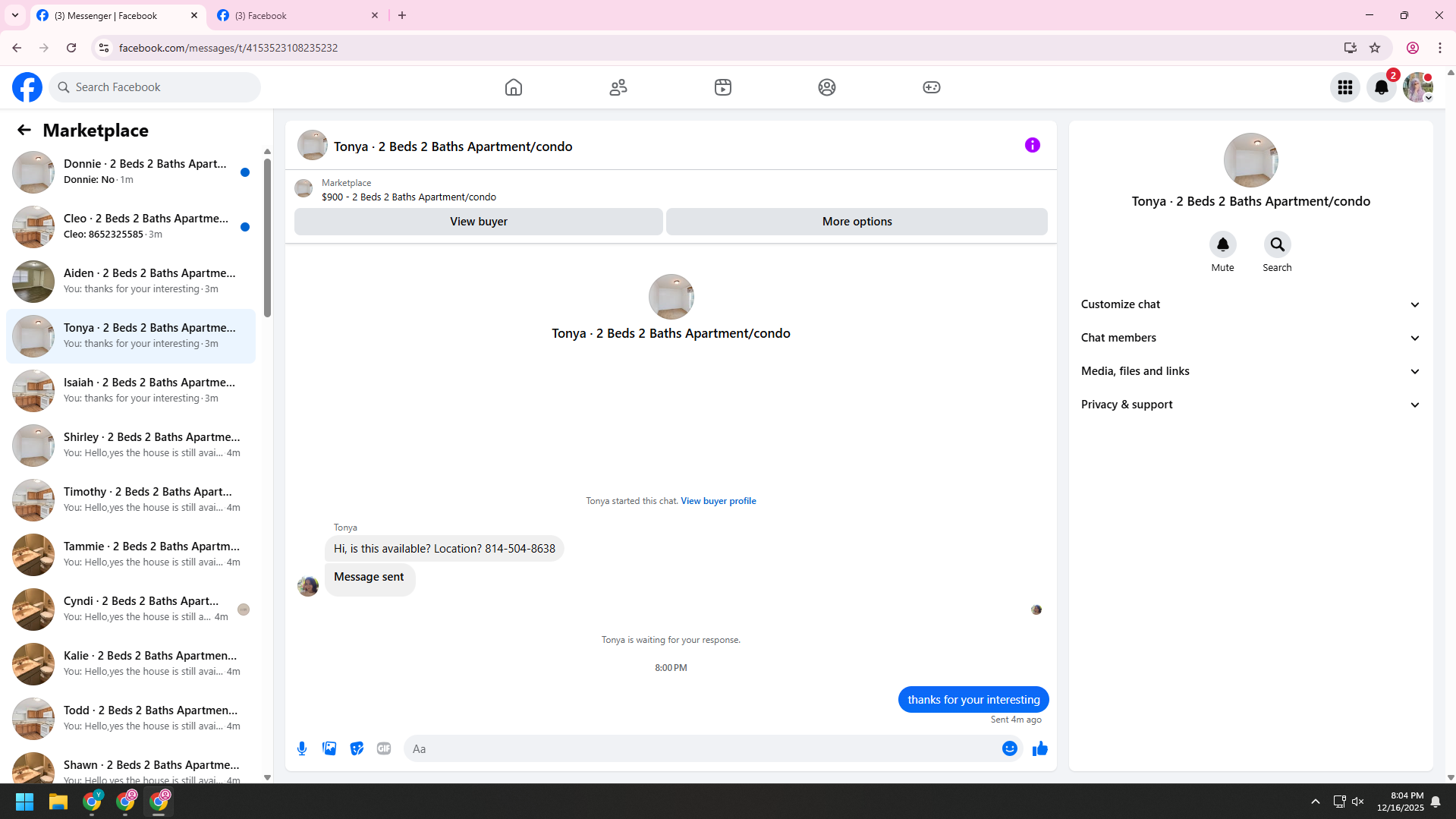
Task: Send a thumbs-up like
Action: pyautogui.click(x=1040, y=748)
